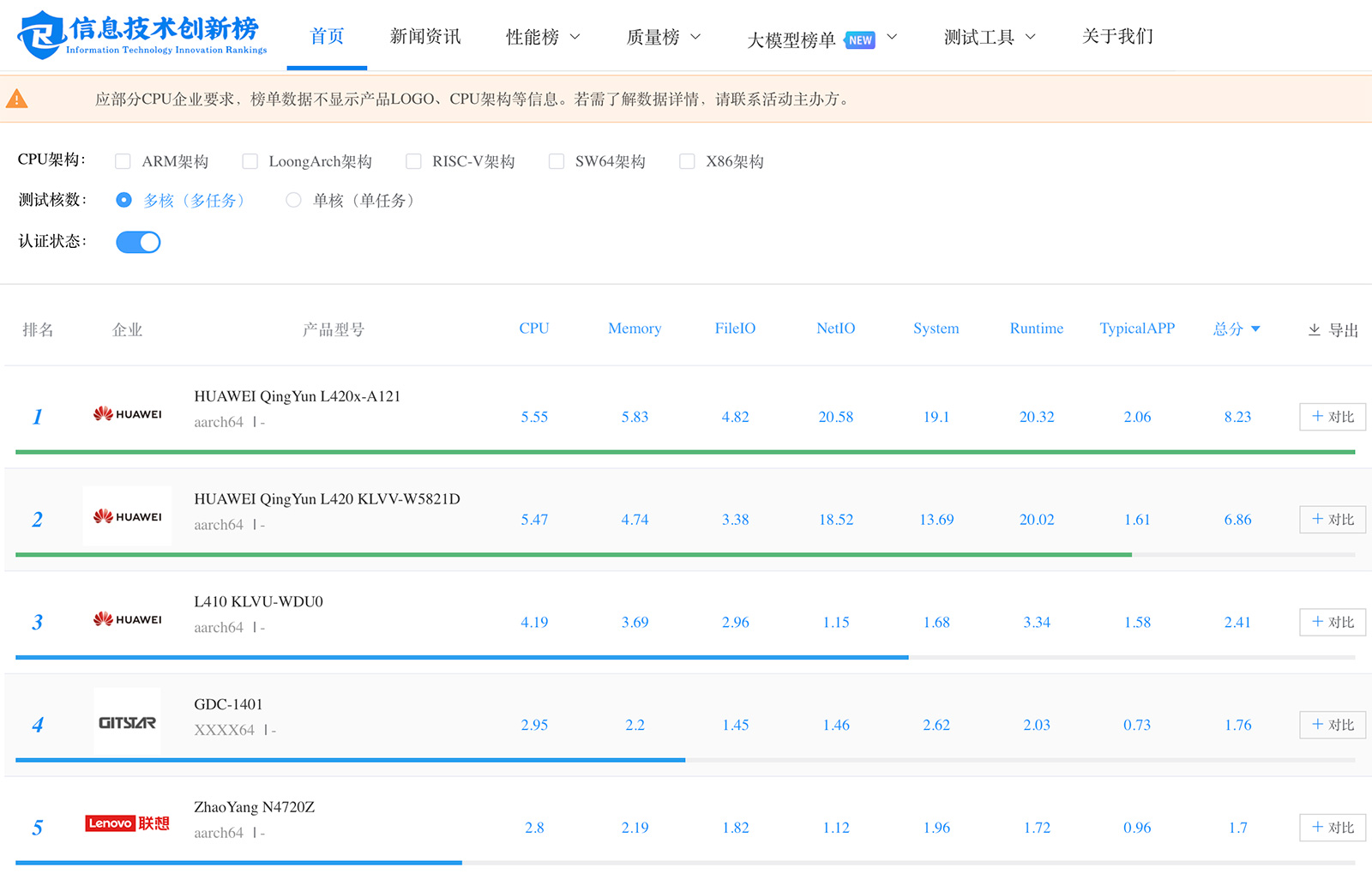Toggle the 认证状态 switch off
This screenshot has width=1372, height=874.
coord(138,243)
